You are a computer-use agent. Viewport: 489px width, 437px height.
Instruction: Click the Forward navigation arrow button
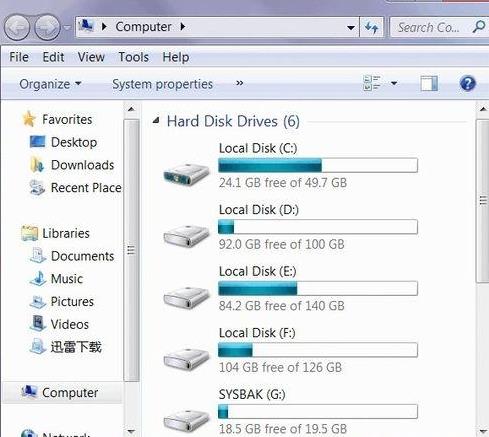coord(47,28)
